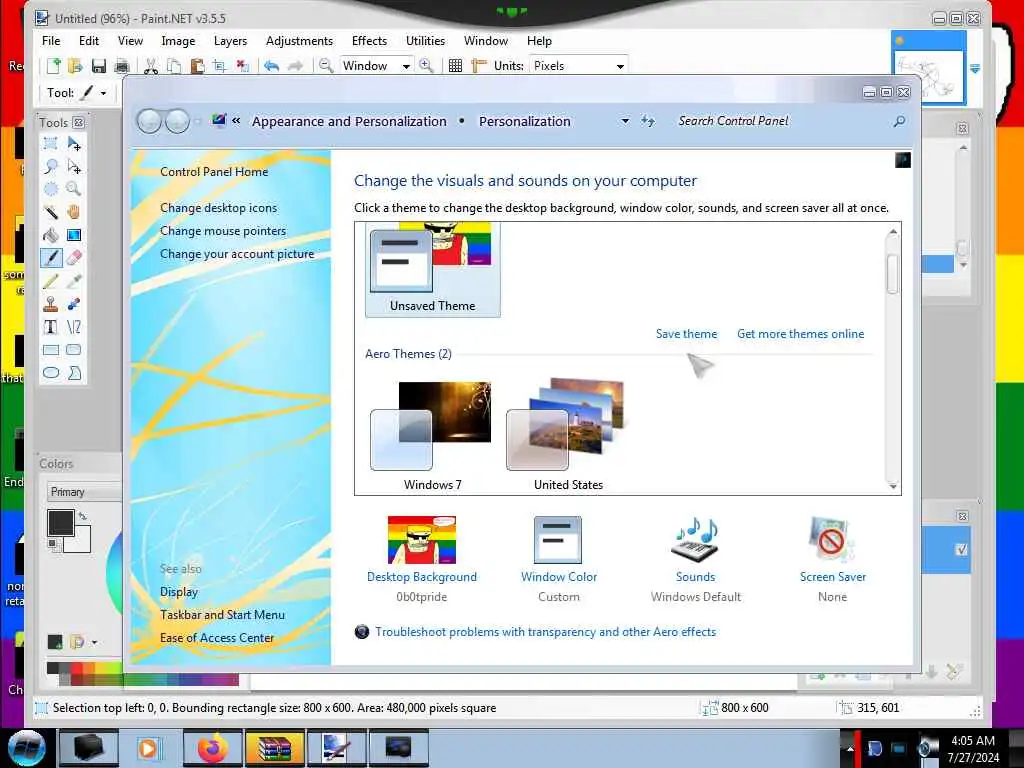Click the Crop to Selection icon
Viewport: 1024px width, 768px height.
click(219, 65)
